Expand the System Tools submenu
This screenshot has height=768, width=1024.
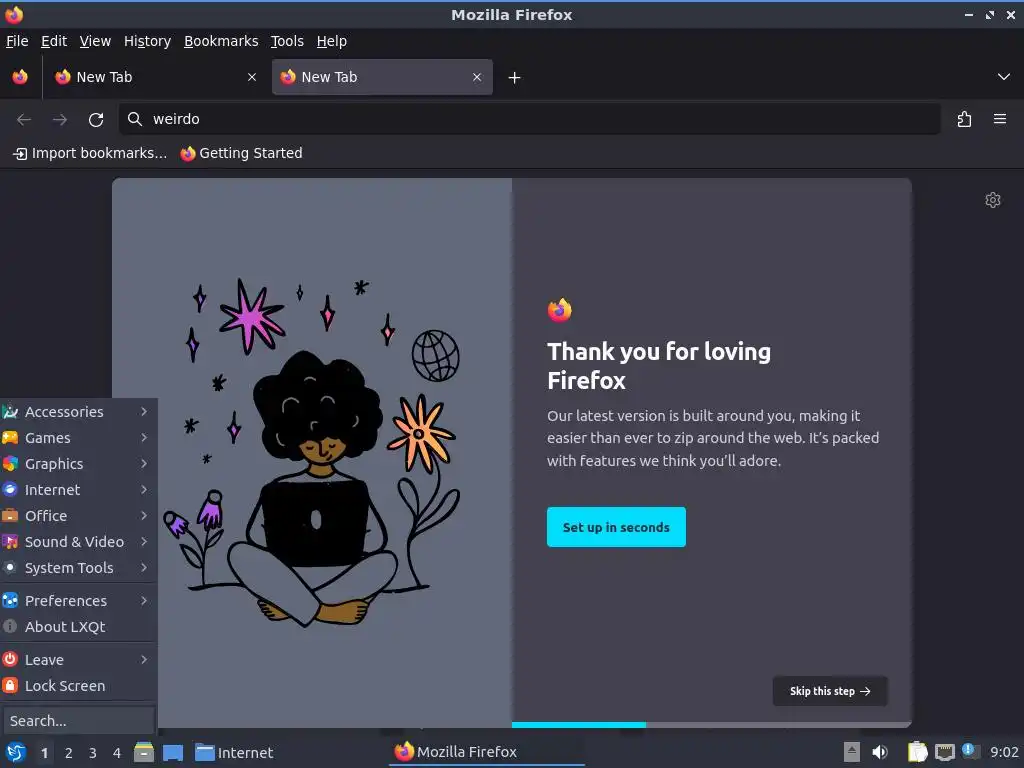pos(78,568)
